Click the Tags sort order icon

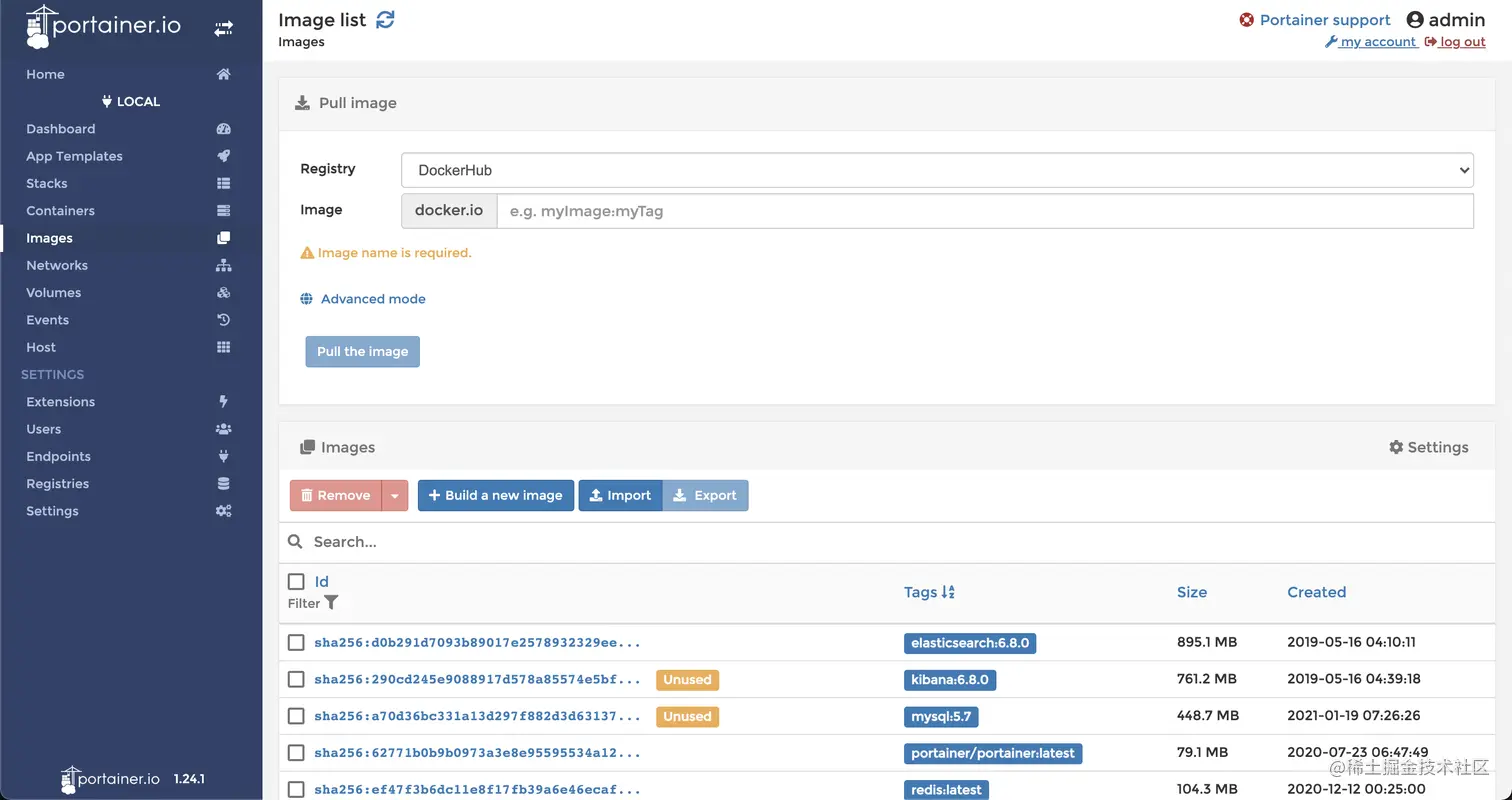click(x=949, y=592)
